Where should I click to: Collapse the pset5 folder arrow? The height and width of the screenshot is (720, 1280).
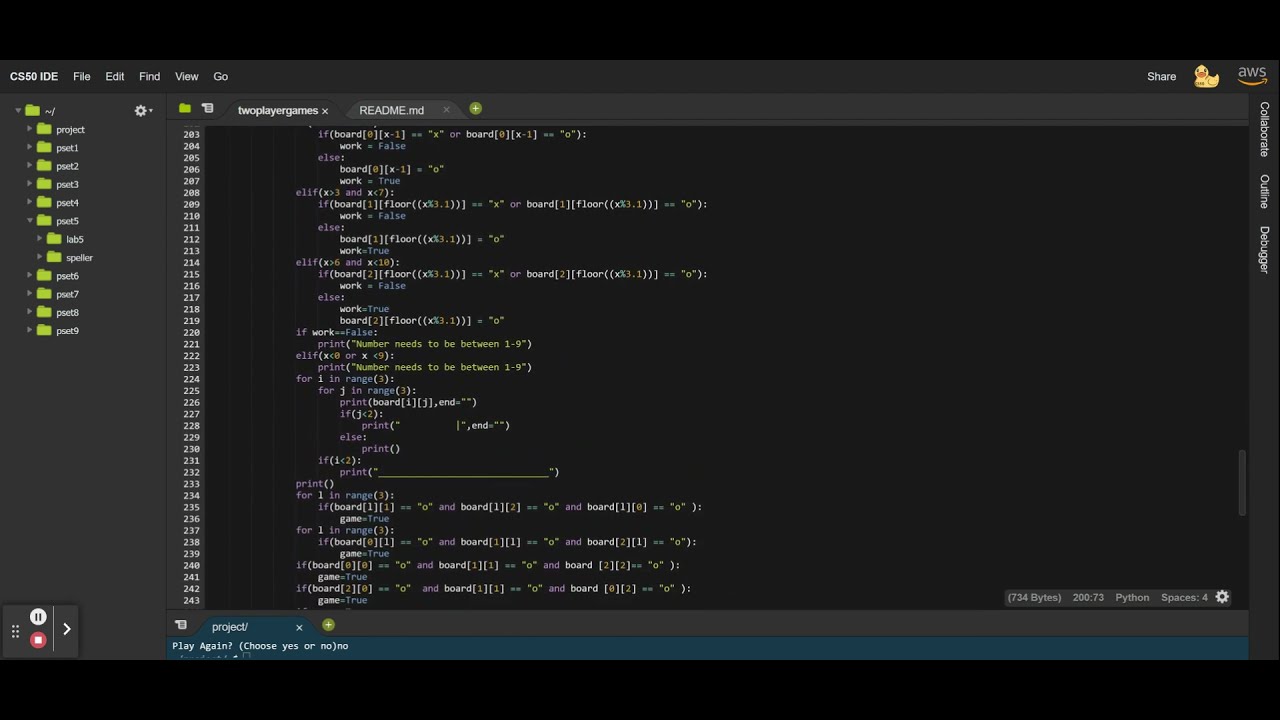pyautogui.click(x=30, y=221)
